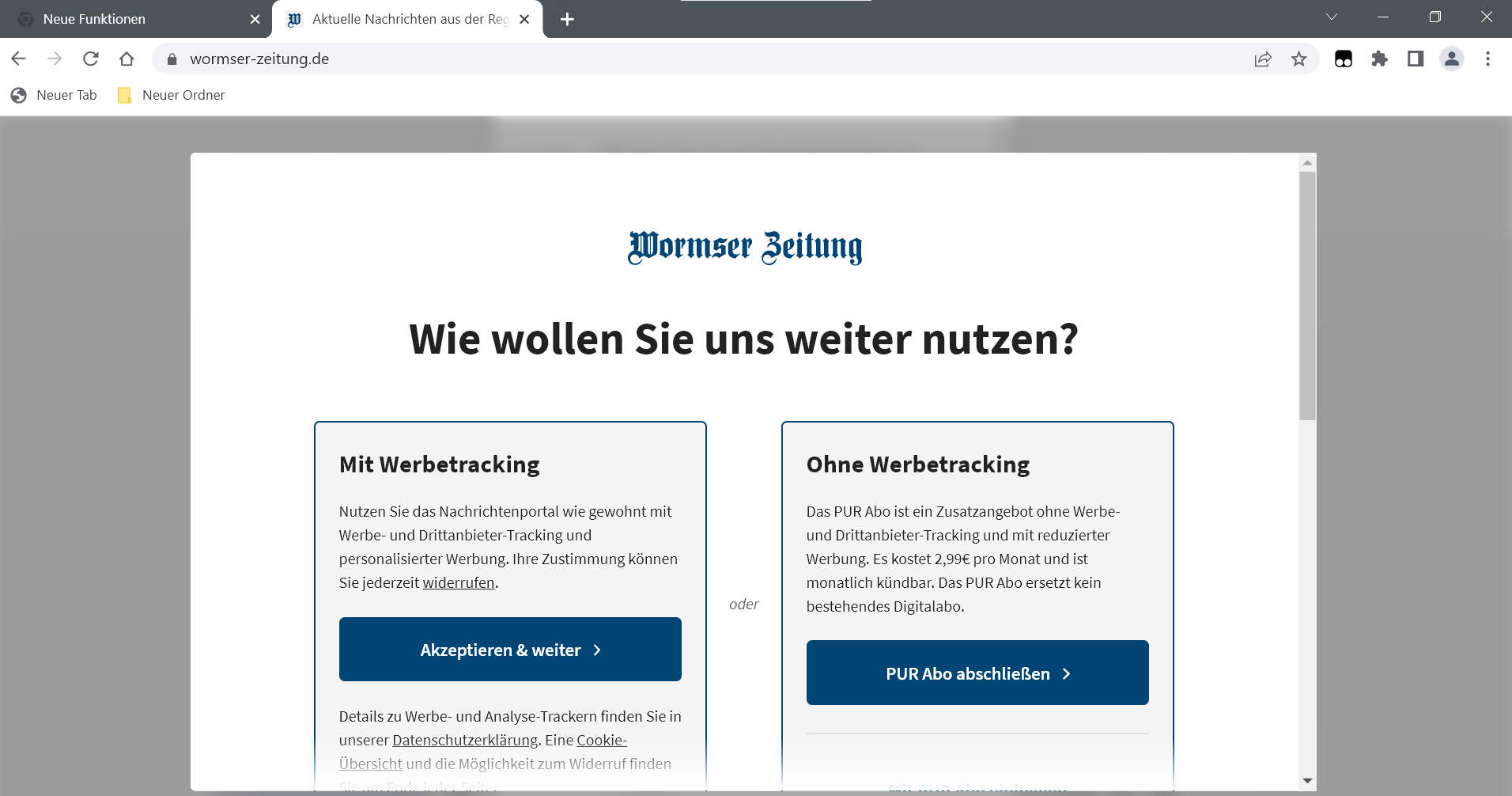The height and width of the screenshot is (796, 1512).
Task: Click the dialog scrollbar up arrow
Action: pos(1308,162)
